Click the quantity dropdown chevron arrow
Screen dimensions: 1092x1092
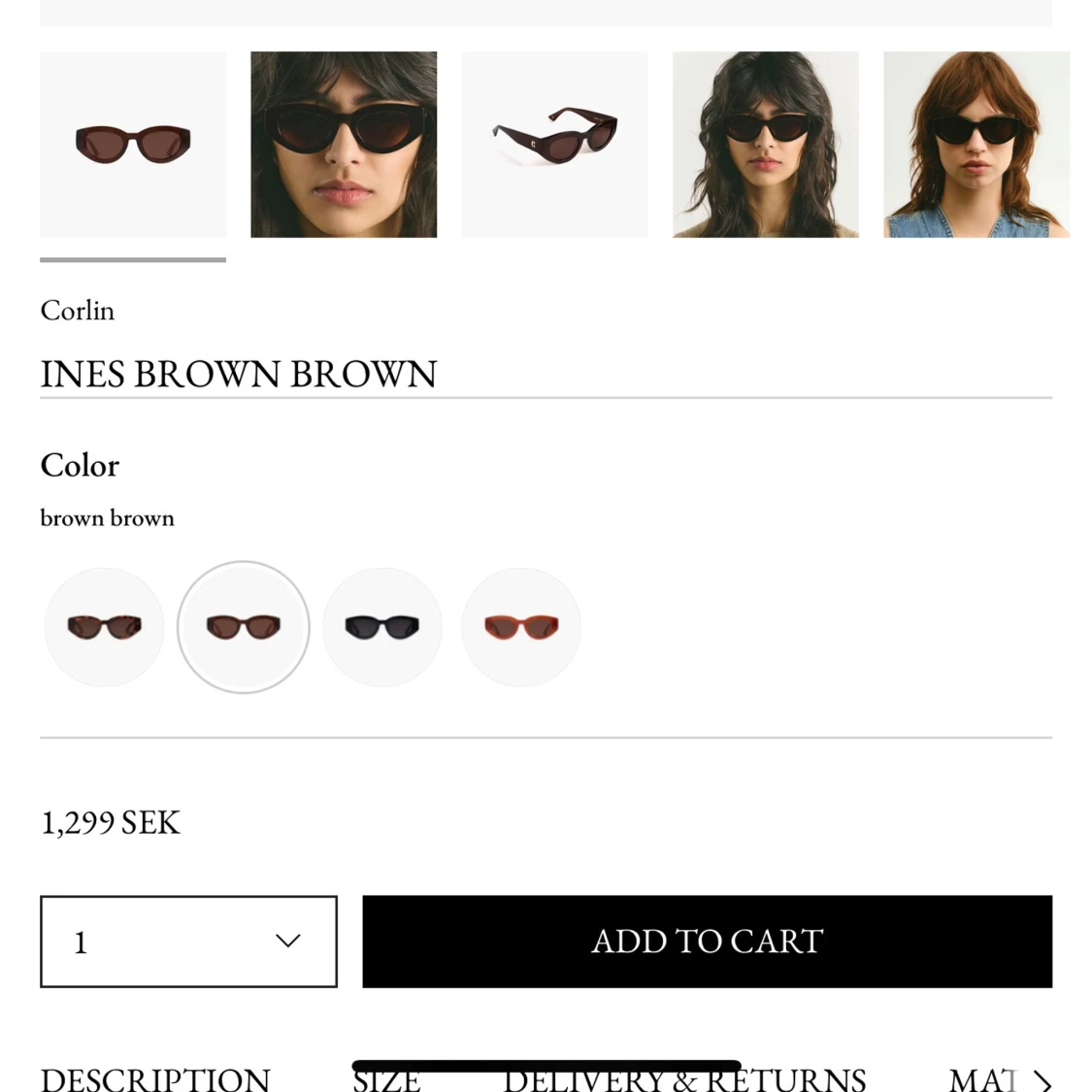(x=287, y=941)
